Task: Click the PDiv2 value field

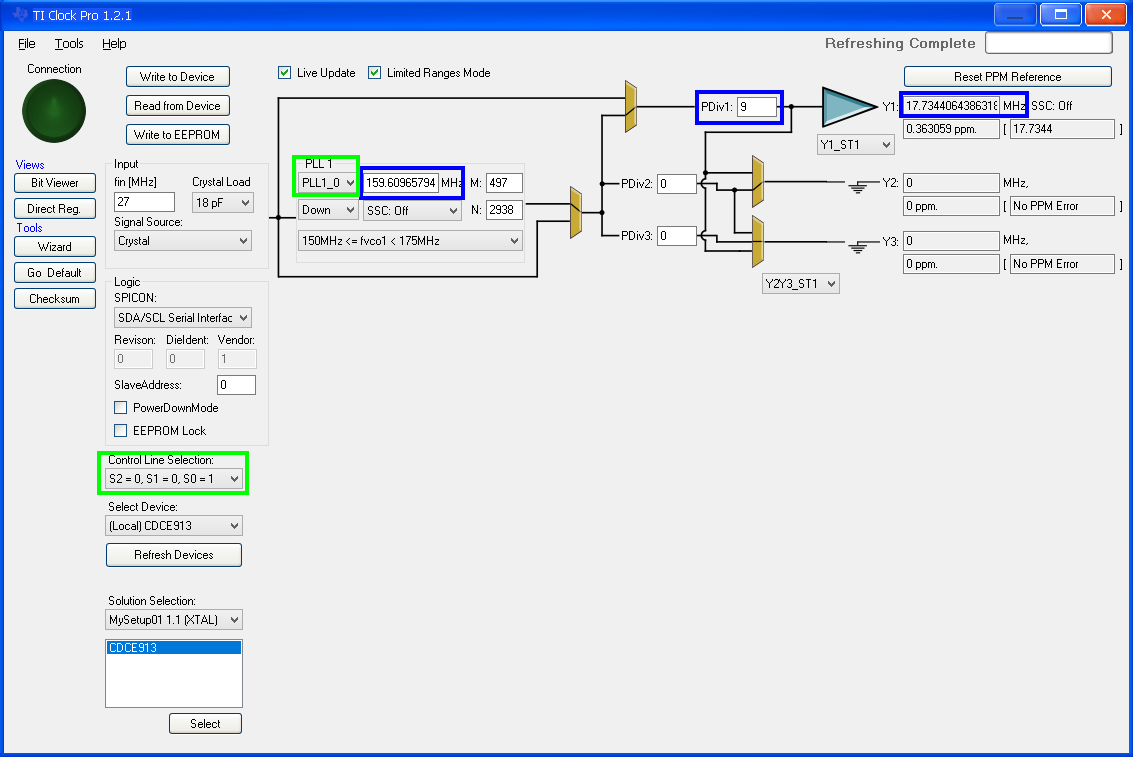Action: pyautogui.click(x=677, y=183)
